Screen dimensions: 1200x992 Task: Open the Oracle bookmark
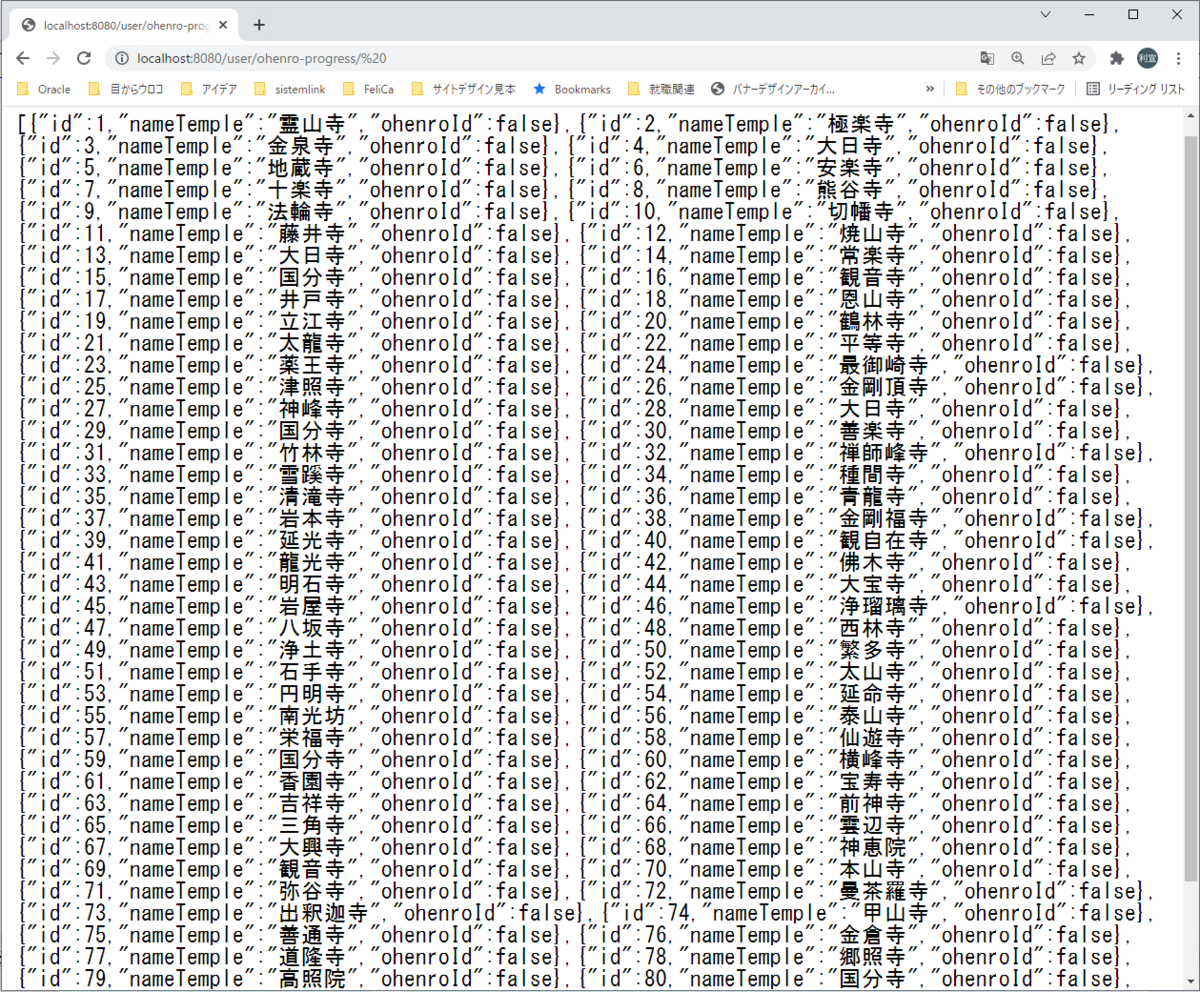[x=43, y=89]
